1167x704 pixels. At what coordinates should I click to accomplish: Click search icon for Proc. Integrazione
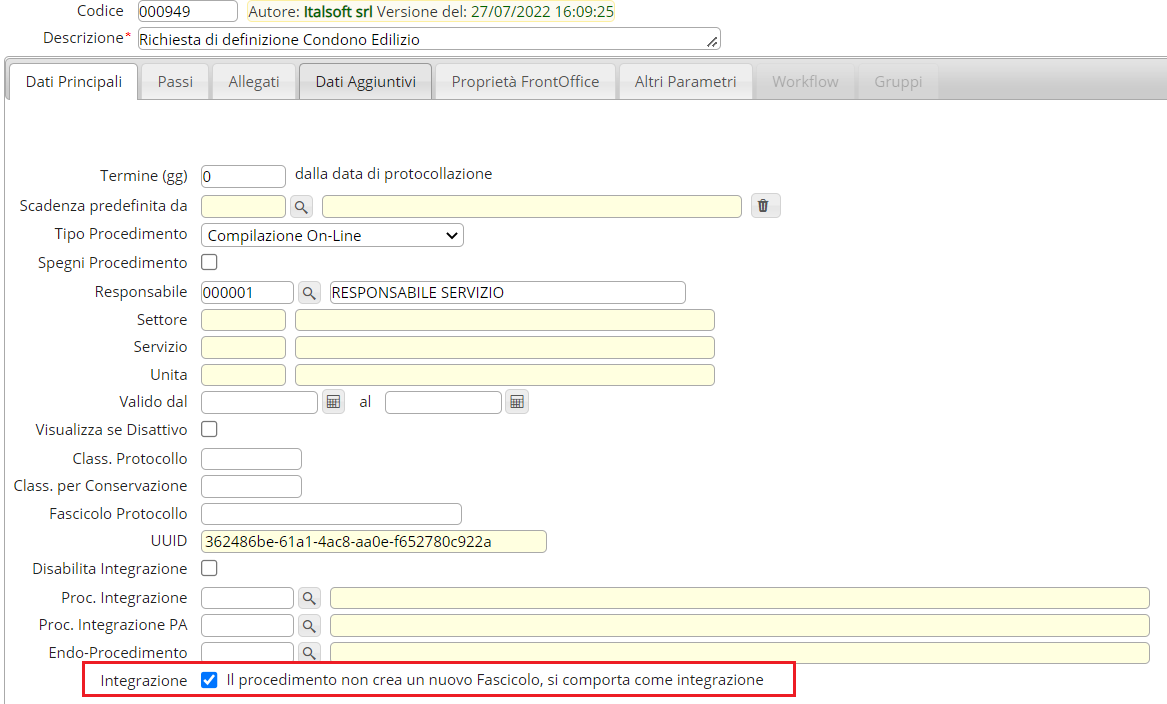[309, 598]
